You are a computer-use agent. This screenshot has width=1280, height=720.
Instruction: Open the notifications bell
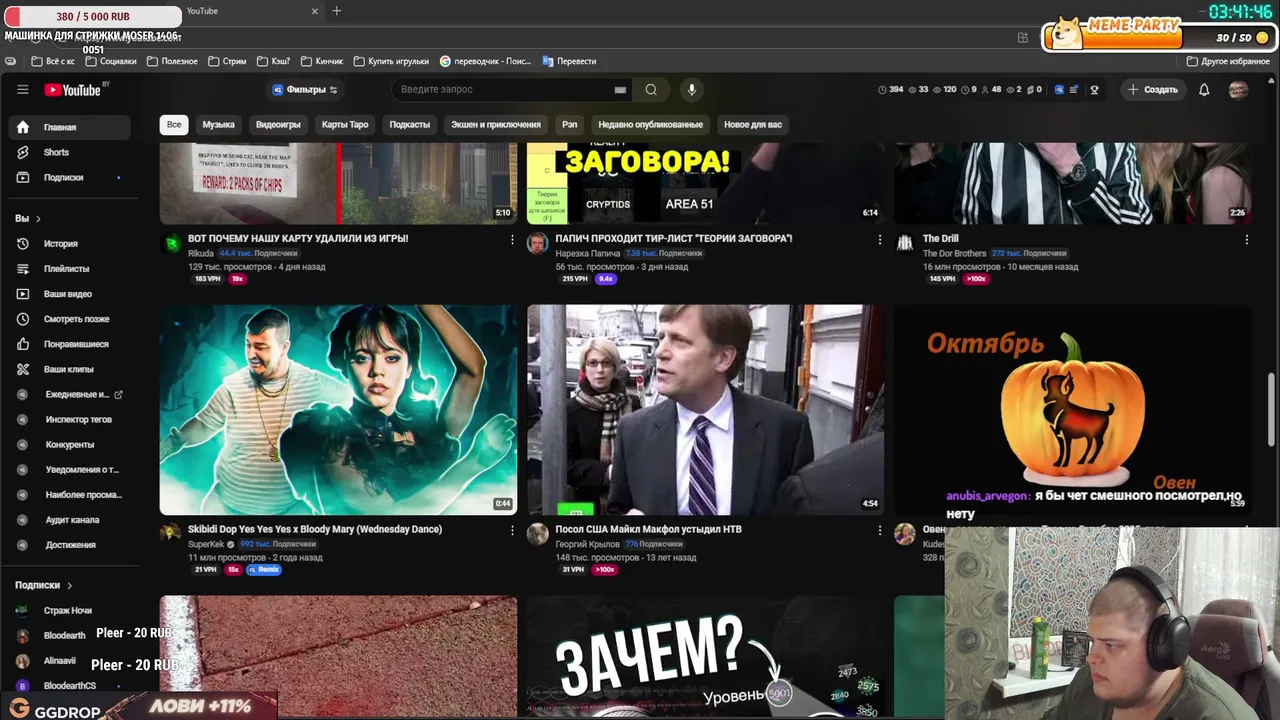point(1204,89)
